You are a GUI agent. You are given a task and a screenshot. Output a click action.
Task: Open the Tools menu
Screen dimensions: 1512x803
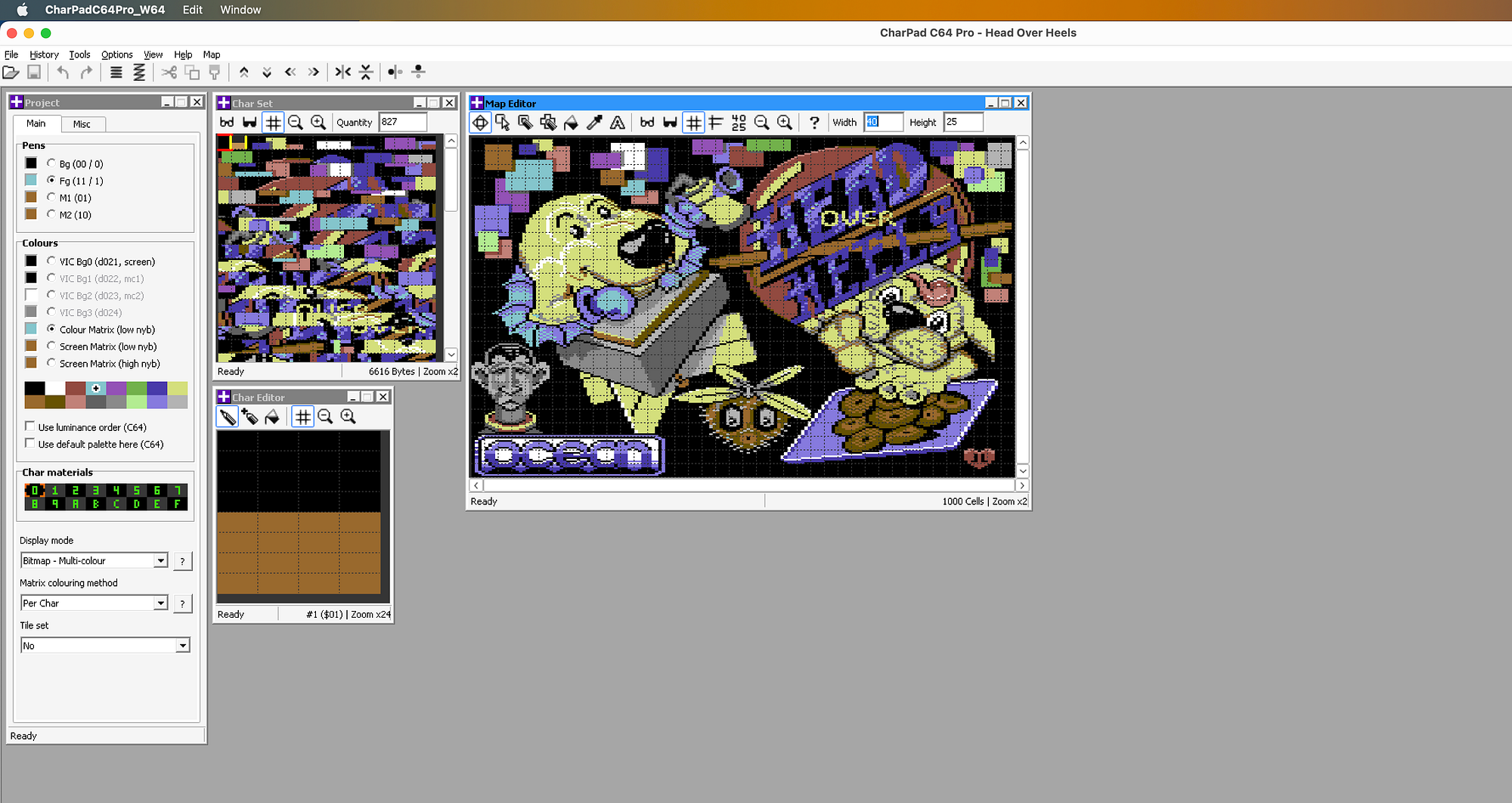tap(79, 54)
